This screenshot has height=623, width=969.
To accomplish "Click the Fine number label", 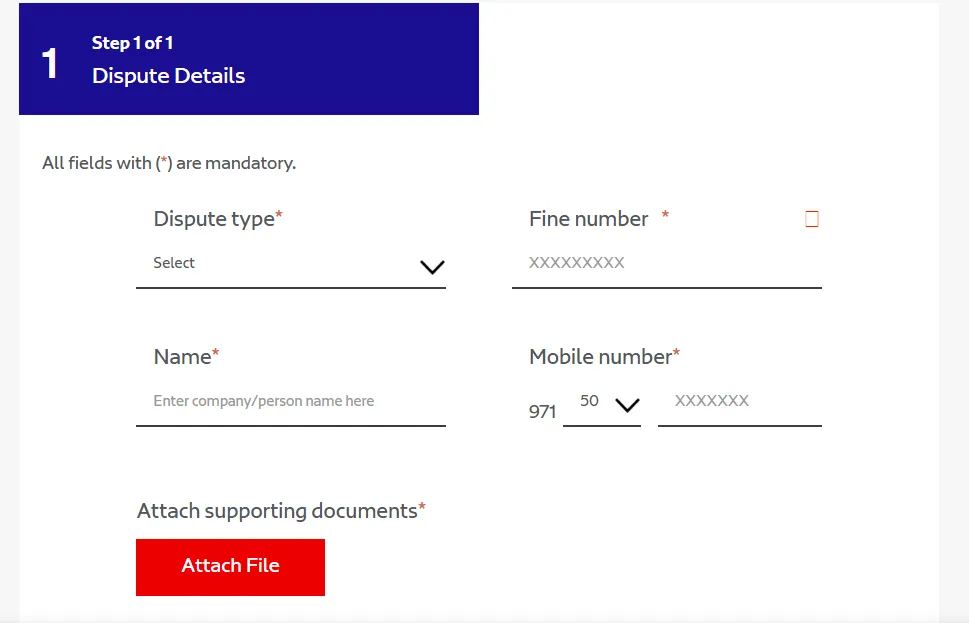I will [589, 219].
